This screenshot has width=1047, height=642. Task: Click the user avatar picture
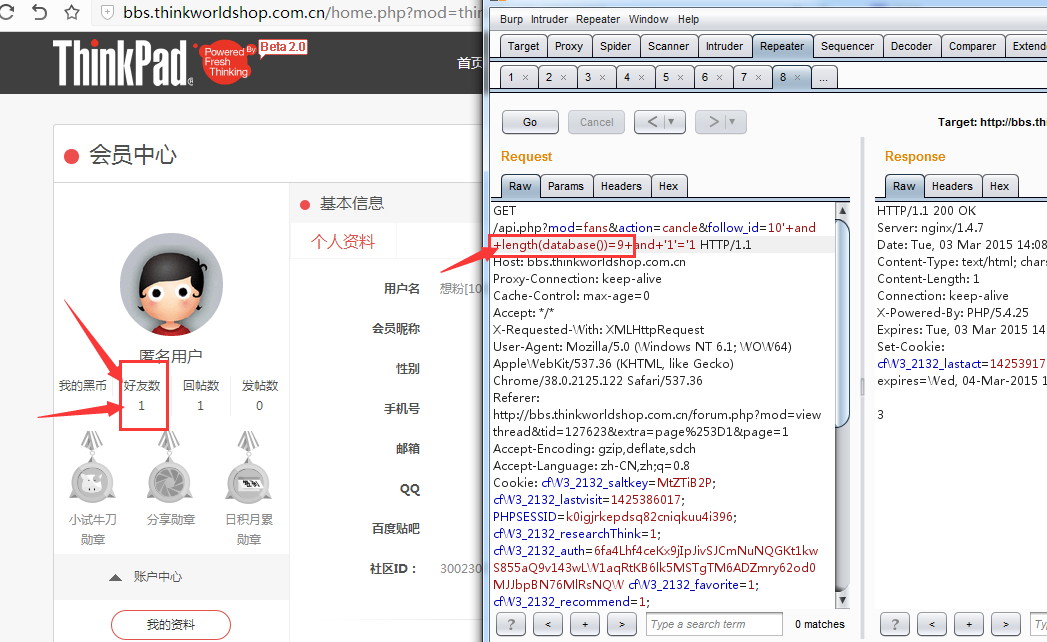(171, 284)
